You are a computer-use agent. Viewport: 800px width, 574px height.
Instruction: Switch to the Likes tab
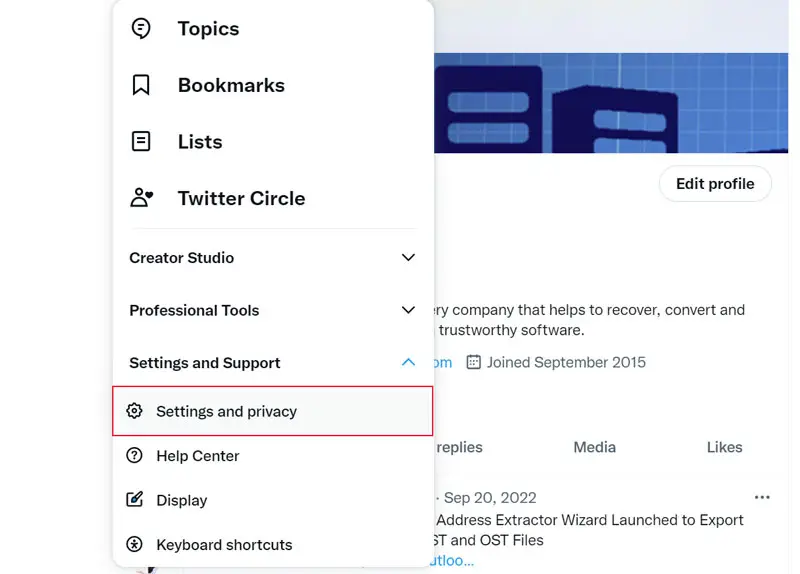click(x=724, y=447)
